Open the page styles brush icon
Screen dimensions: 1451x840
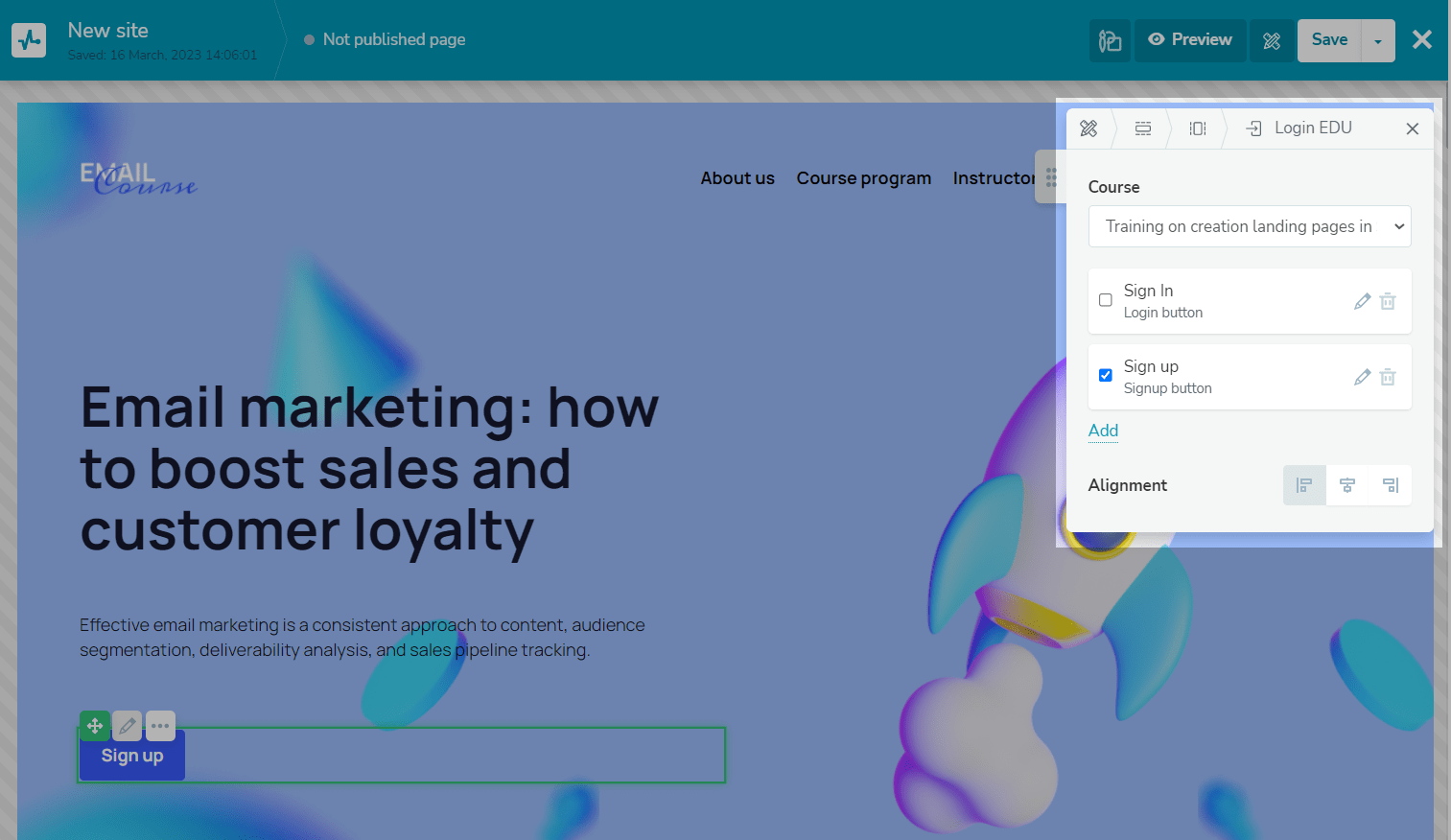pyautogui.click(x=1110, y=40)
